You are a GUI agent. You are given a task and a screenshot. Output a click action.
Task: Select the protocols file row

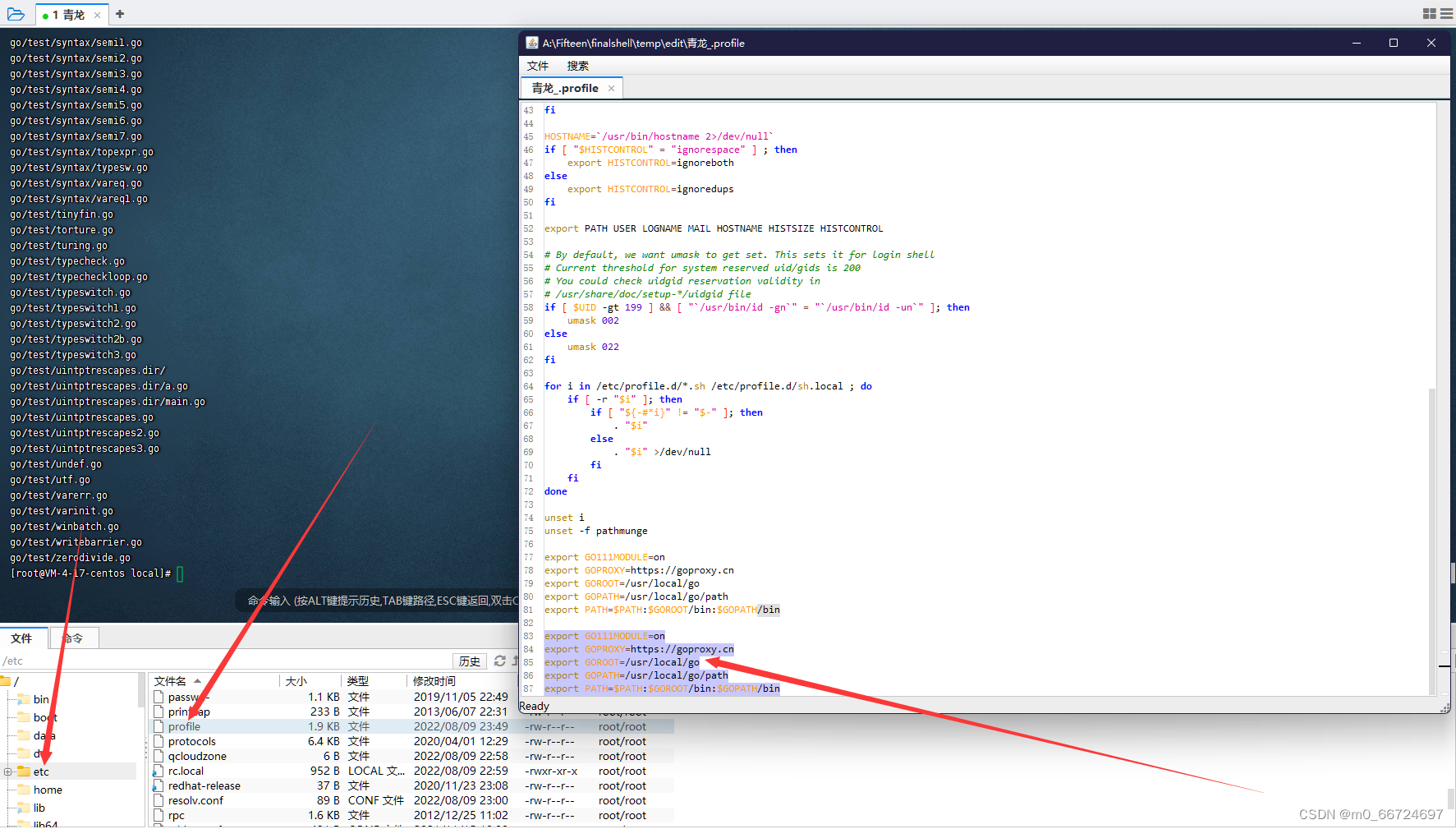click(x=412, y=741)
